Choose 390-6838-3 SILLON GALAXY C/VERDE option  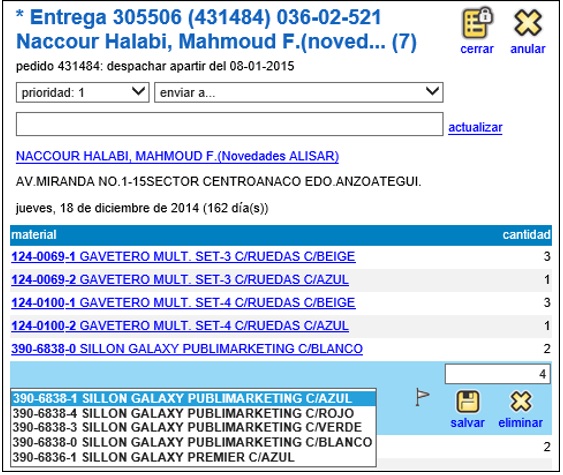click(x=193, y=427)
